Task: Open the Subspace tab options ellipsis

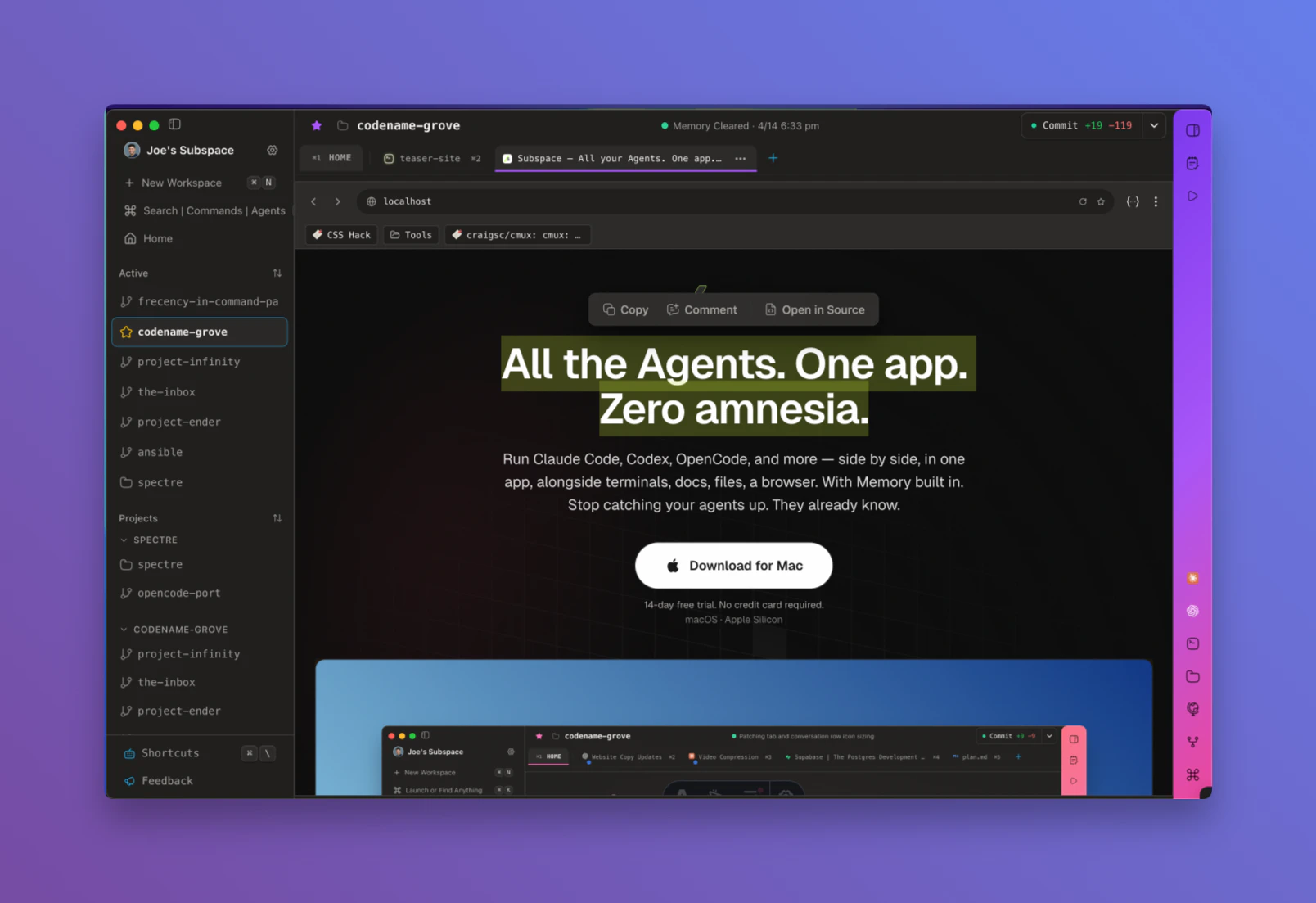Action: pyautogui.click(x=741, y=158)
